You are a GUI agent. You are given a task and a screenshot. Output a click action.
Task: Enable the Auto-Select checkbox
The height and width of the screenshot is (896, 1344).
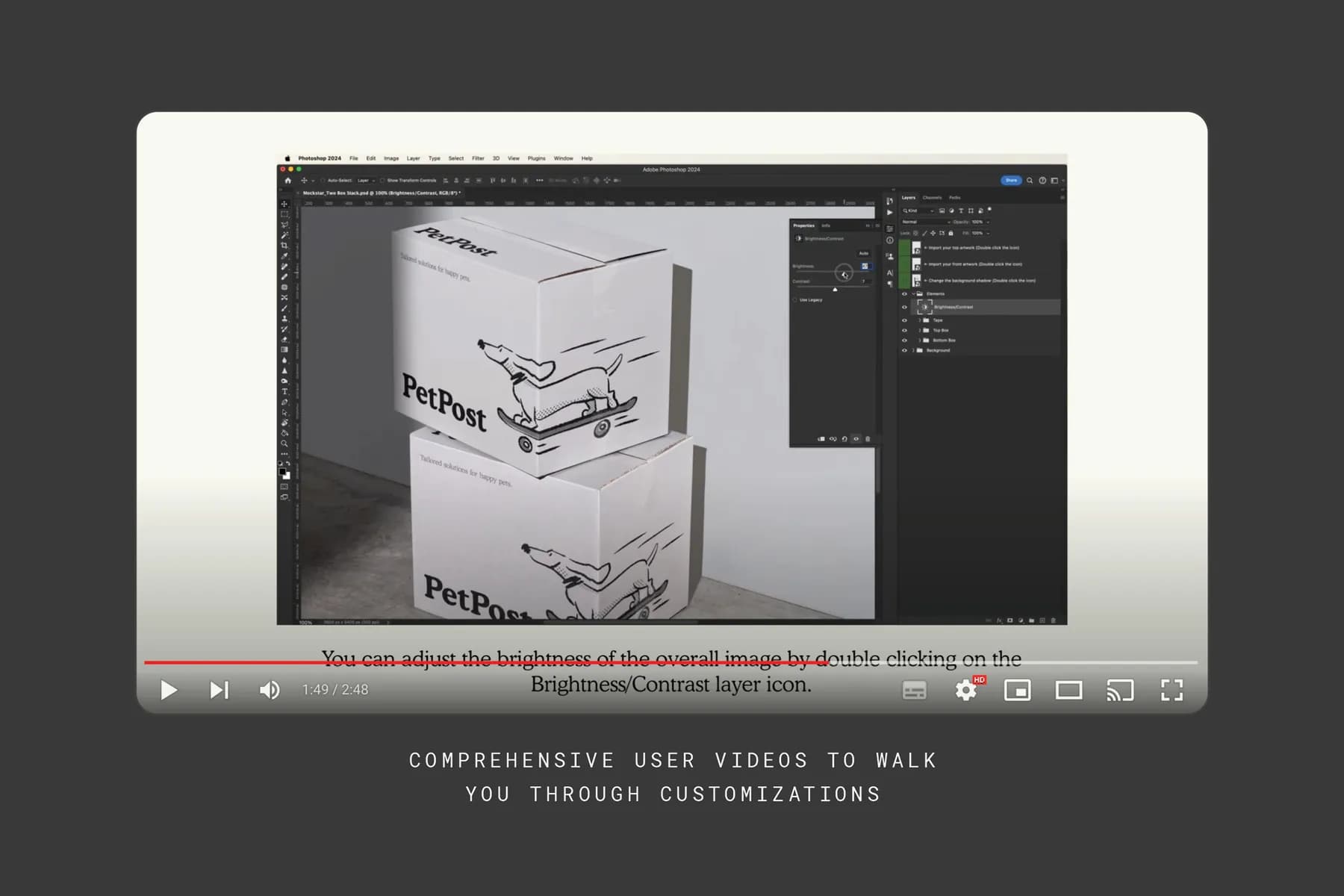click(x=323, y=180)
